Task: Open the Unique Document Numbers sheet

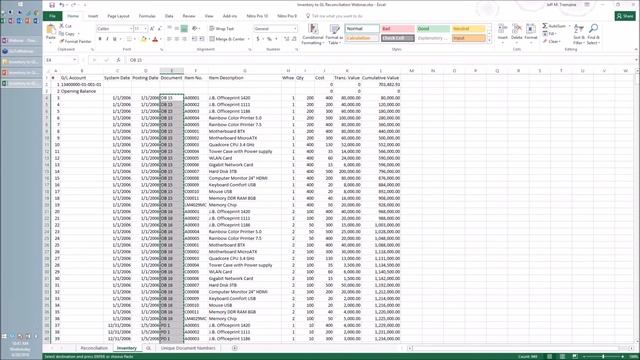Action: click(188, 348)
